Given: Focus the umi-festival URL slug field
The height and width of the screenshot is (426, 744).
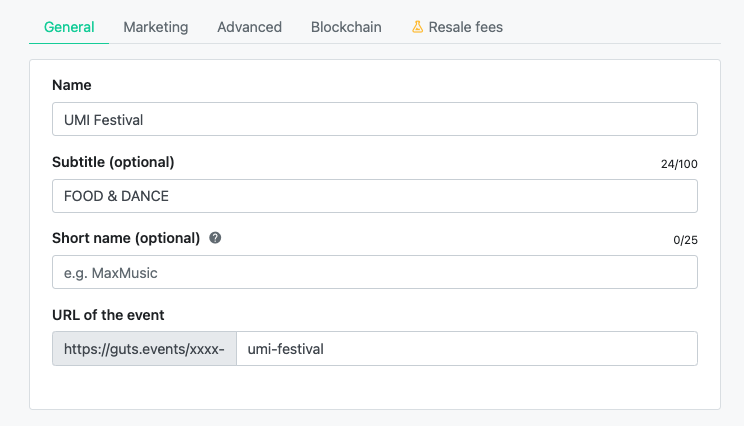Looking at the screenshot, I should (467, 349).
